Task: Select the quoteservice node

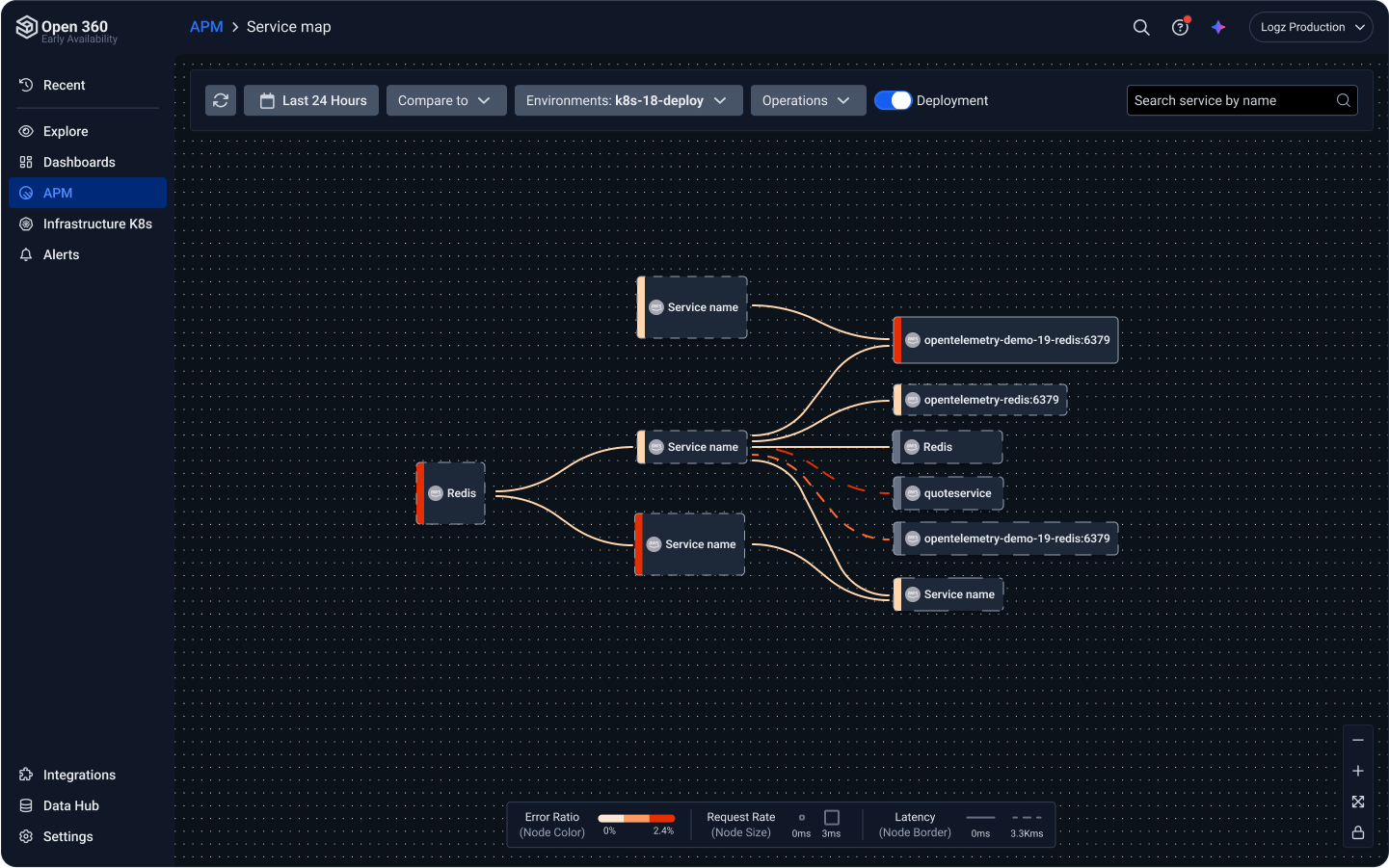Action: pos(948,493)
